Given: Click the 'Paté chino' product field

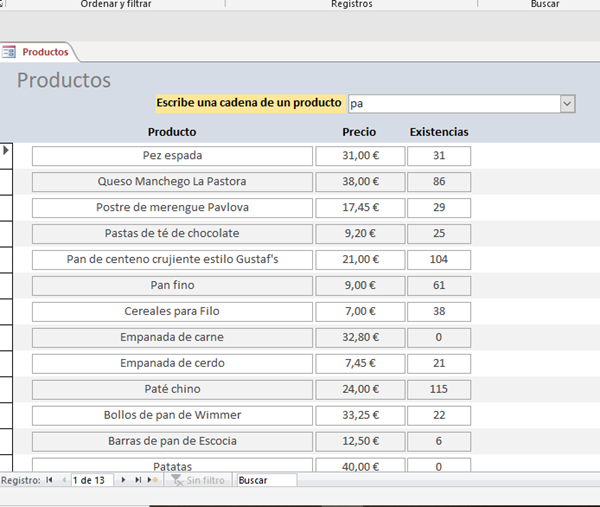Looking at the screenshot, I should [172, 389].
